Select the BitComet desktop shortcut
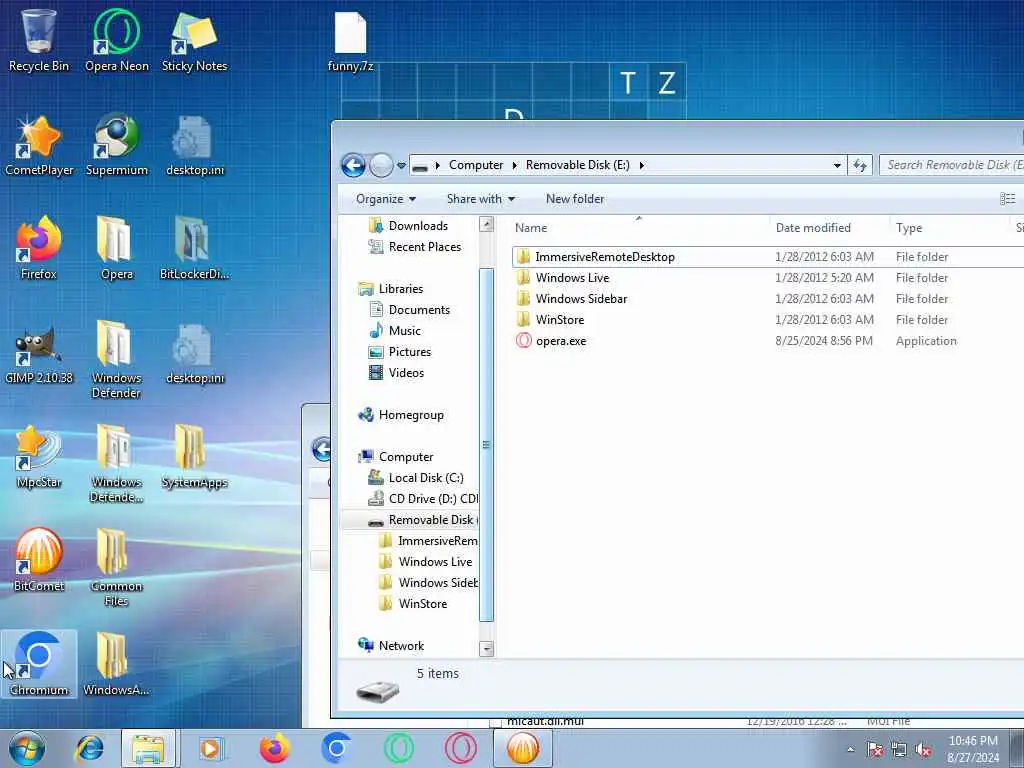Viewport: 1024px width, 768px height. click(39, 560)
